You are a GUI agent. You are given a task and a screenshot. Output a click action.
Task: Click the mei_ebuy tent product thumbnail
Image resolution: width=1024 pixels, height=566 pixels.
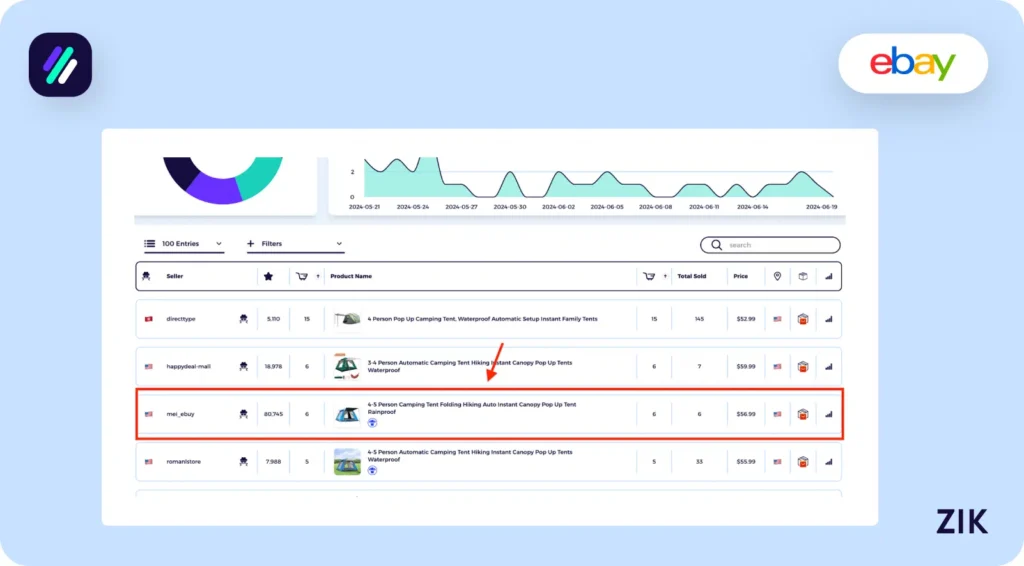point(347,414)
